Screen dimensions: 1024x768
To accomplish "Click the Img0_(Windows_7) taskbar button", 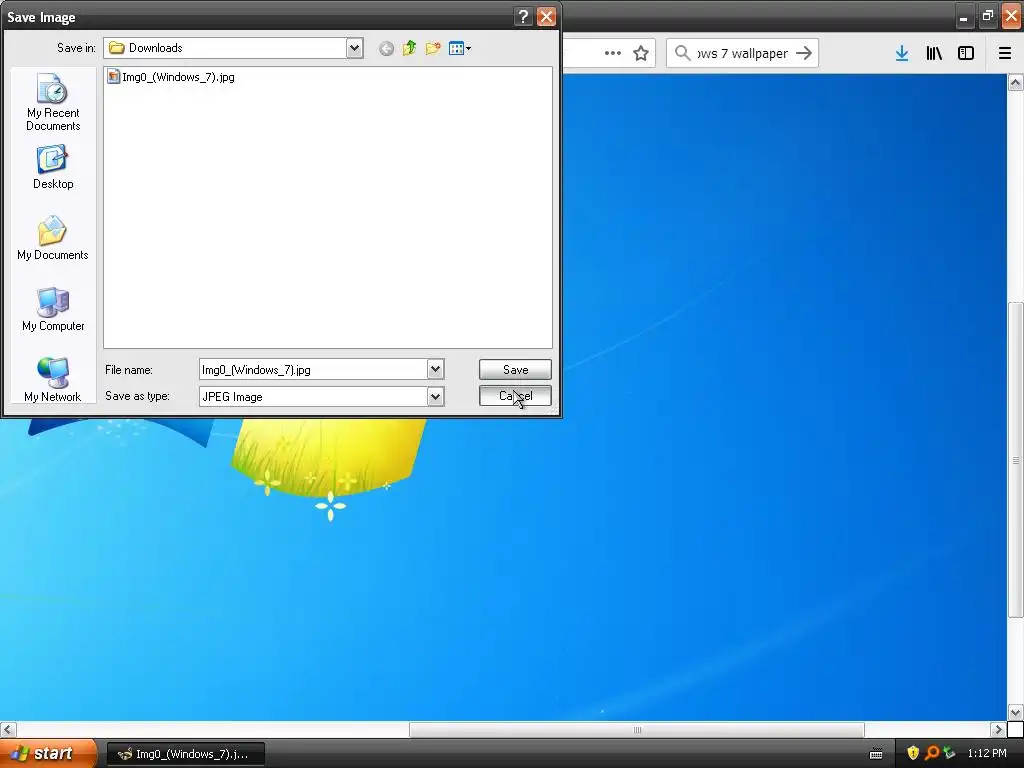I will (x=185, y=754).
